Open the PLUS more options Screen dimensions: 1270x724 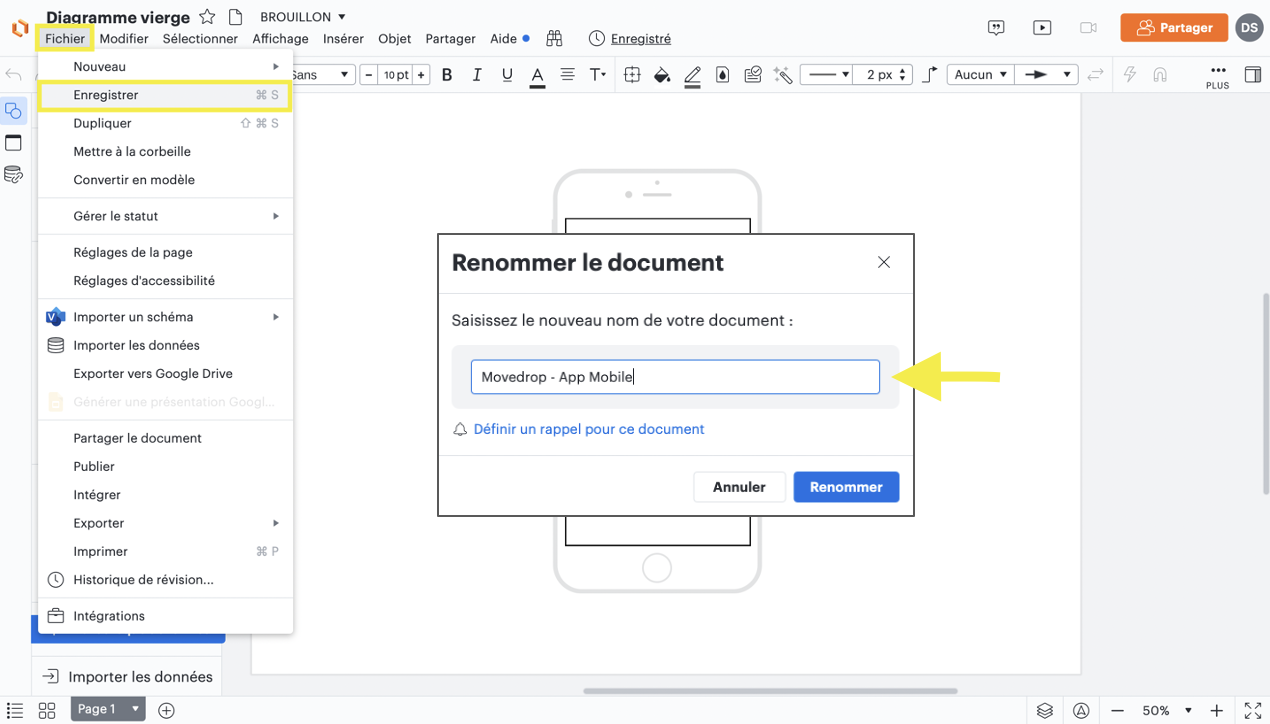coord(1217,76)
